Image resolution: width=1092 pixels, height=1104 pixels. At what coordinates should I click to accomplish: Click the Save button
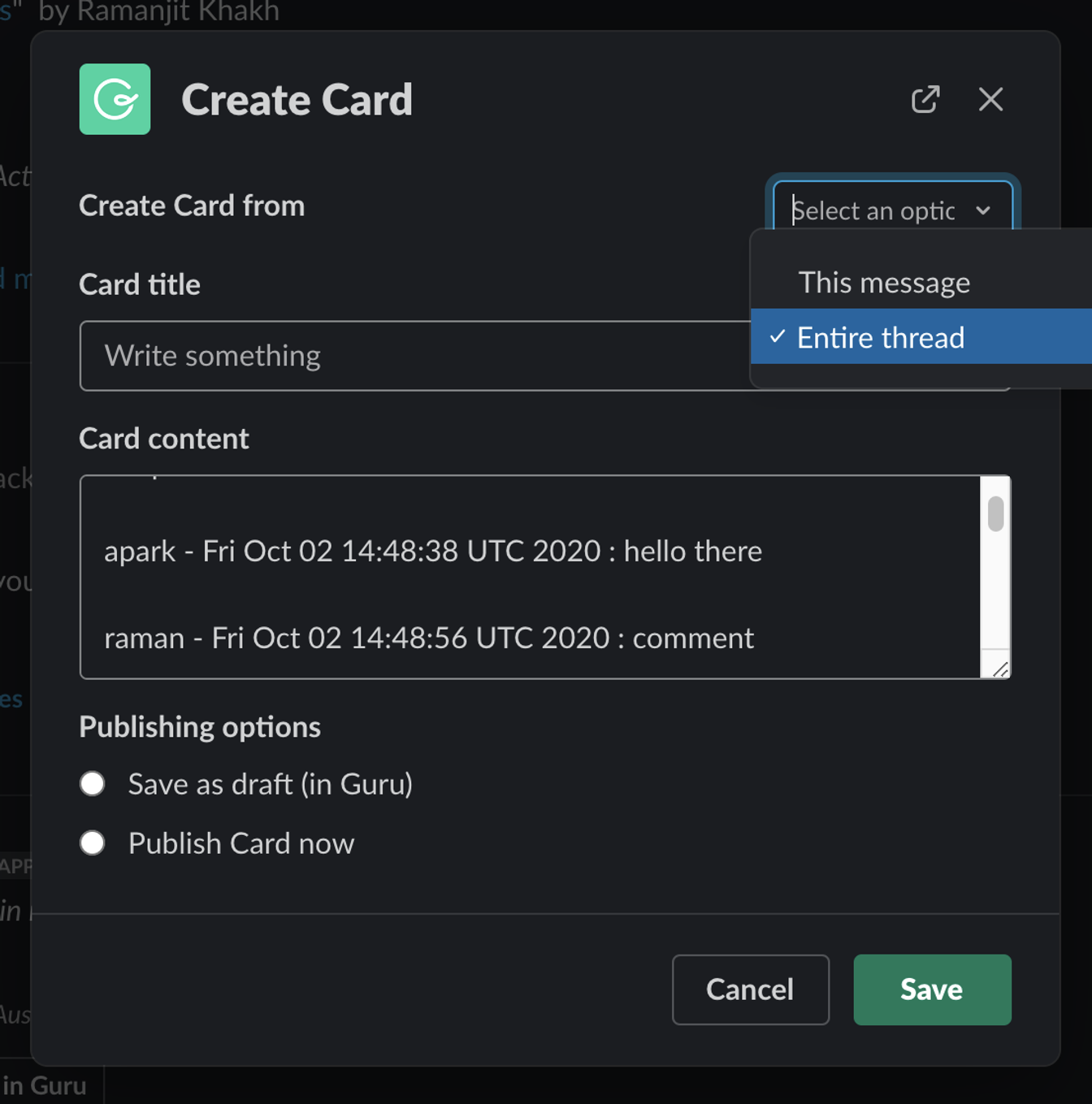point(931,989)
